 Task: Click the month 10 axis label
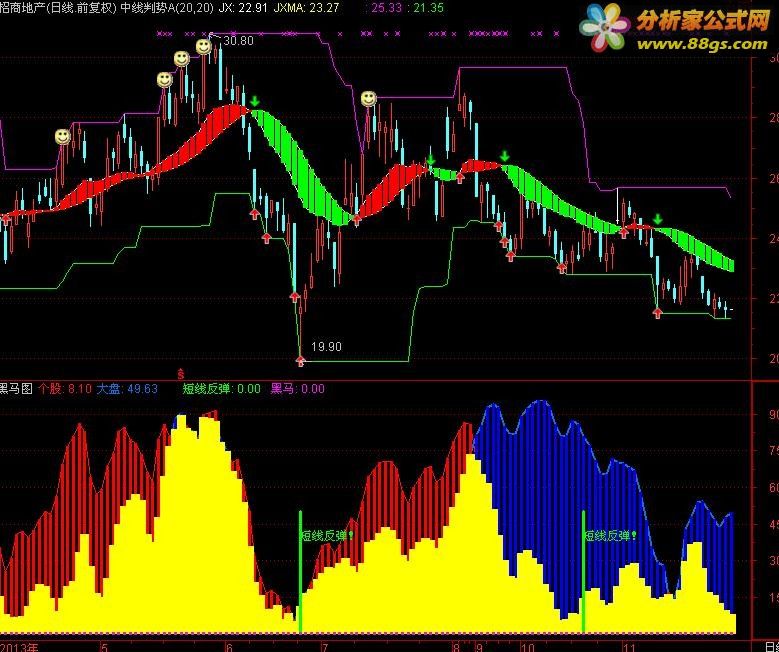click(528, 647)
